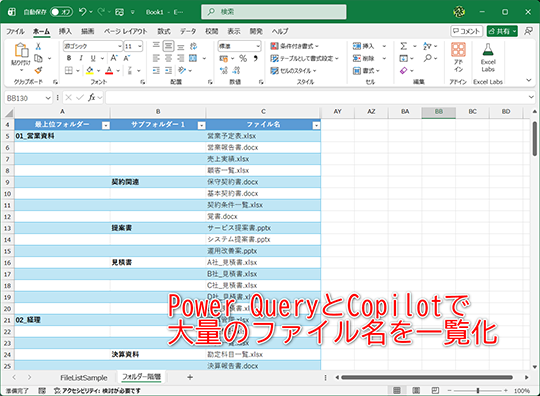Open Cell Styles menu

coord(293,71)
